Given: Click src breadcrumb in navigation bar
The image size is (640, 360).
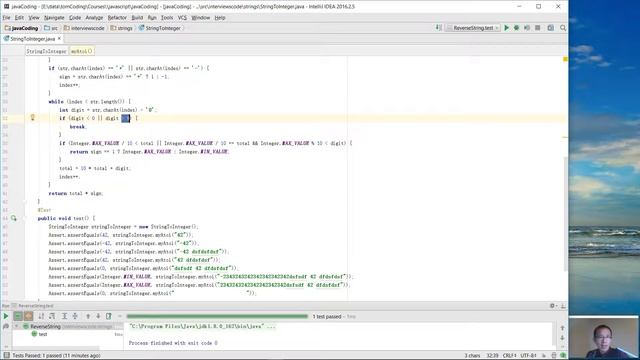Looking at the screenshot, I should click(x=51, y=28).
